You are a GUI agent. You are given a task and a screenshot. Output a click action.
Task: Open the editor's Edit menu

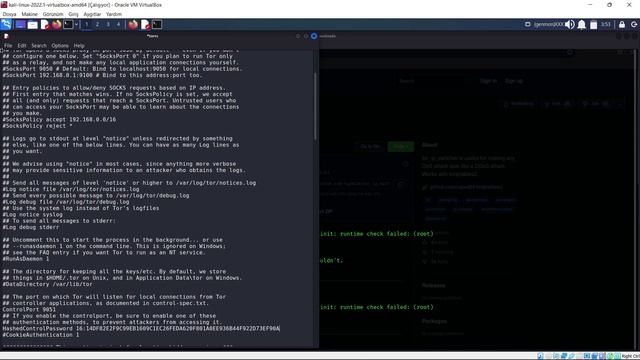(x=22, y=46)
